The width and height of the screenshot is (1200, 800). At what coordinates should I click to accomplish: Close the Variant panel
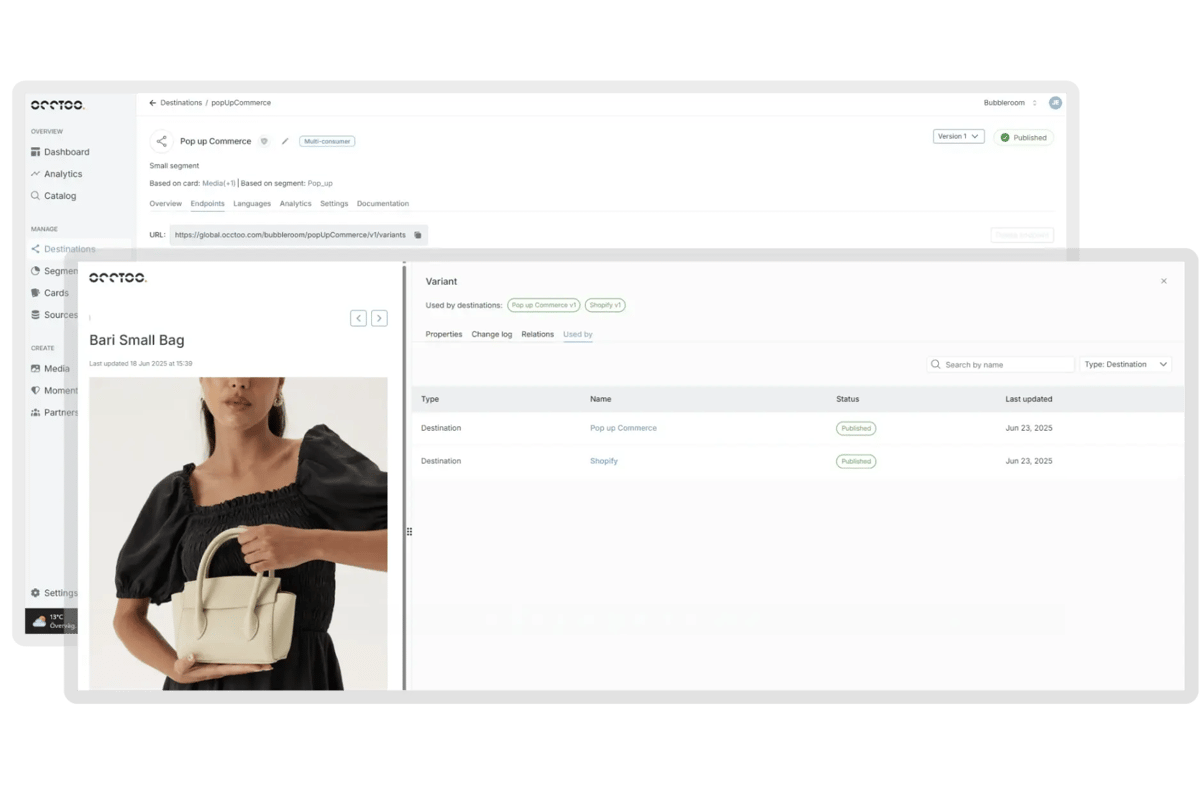click(1163, 282)
